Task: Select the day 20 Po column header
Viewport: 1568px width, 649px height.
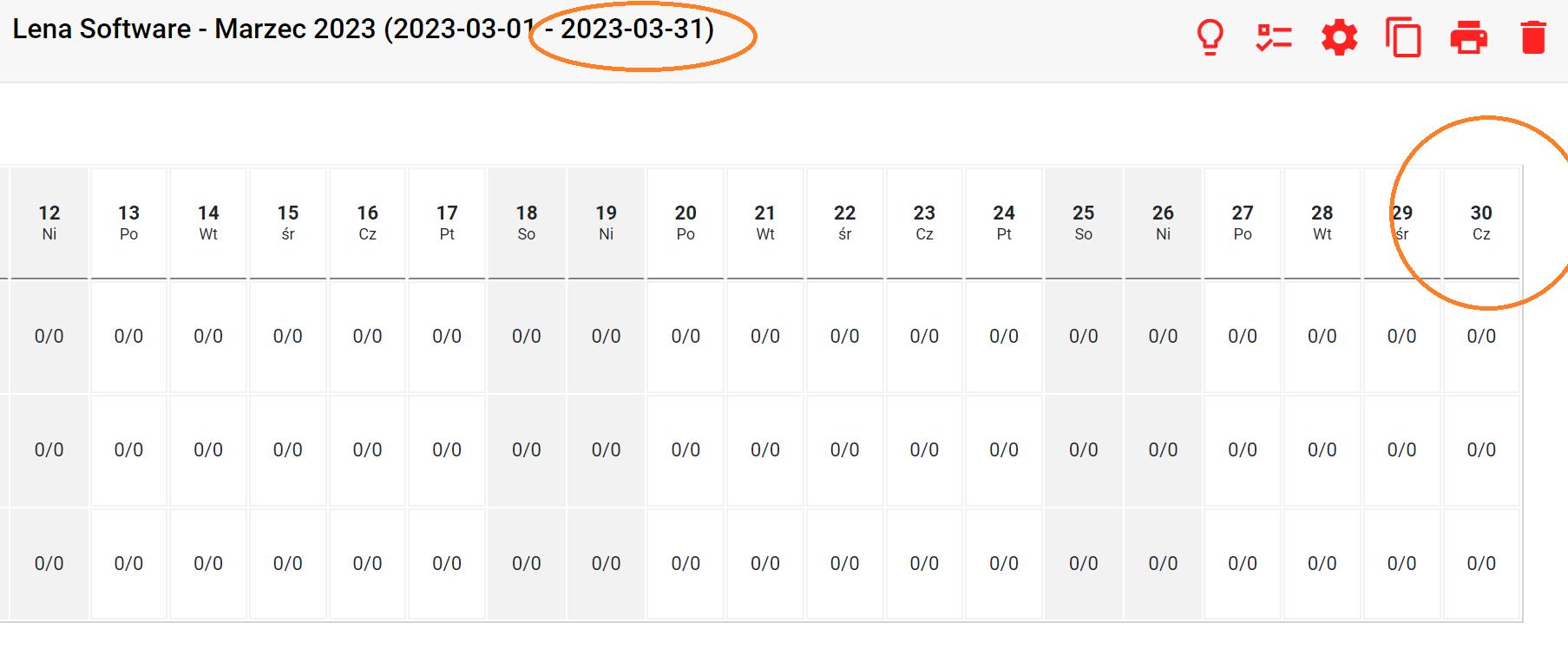Action: 686,222
